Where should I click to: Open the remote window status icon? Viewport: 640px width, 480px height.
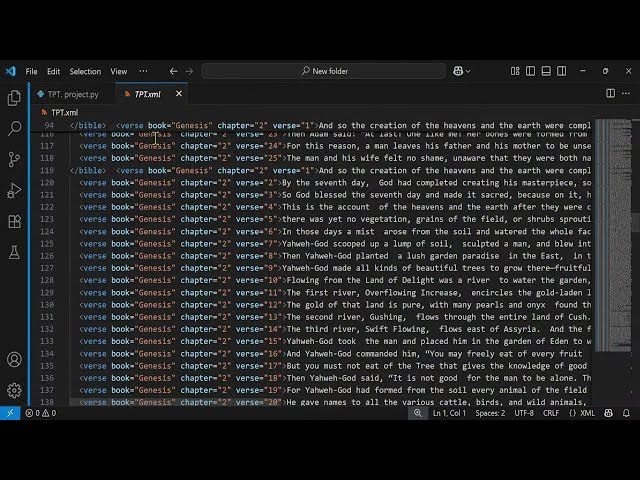pyautogui.click(x=10, y=413)
